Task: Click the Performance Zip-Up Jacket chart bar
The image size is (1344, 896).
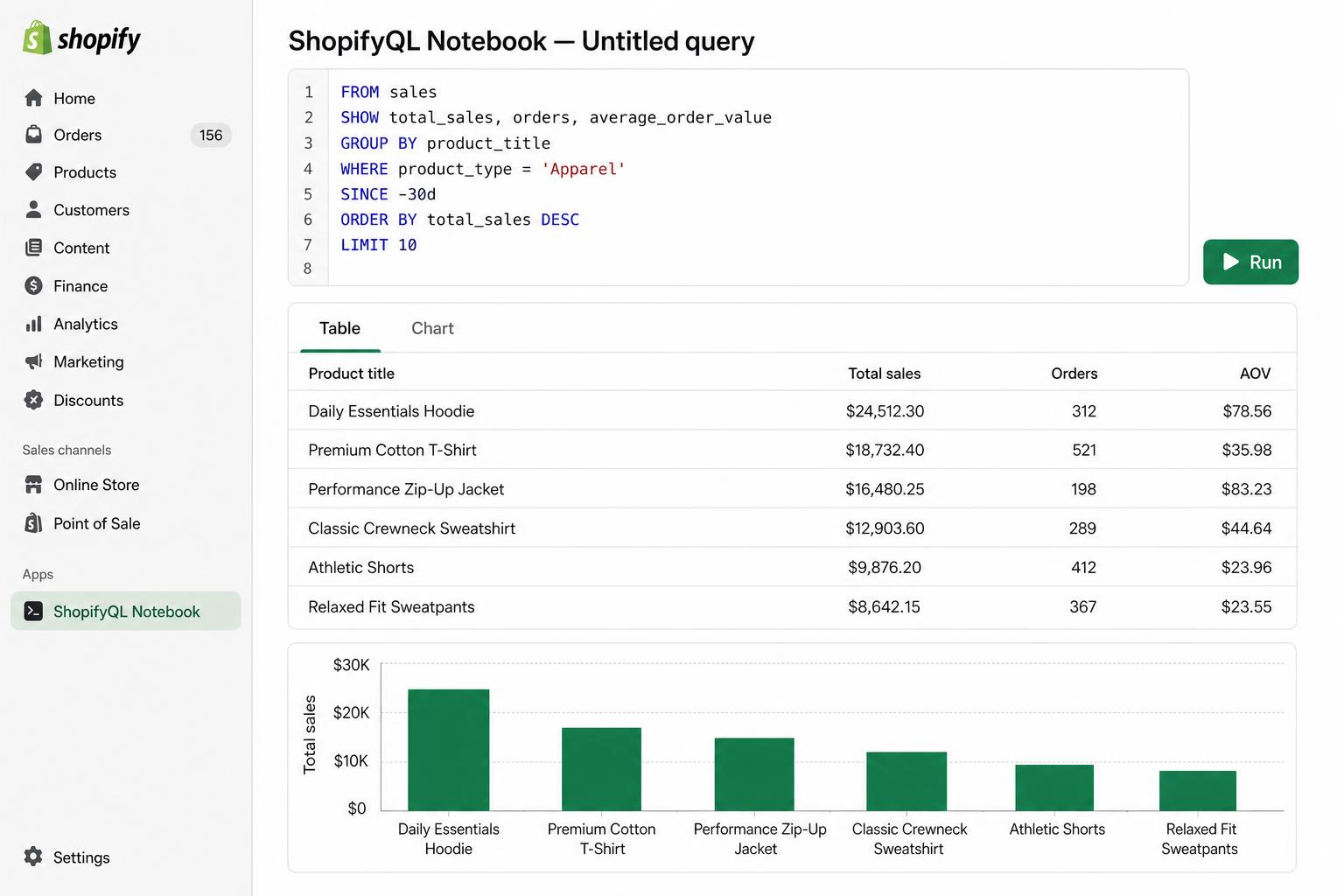Action: [x=754, y=774]
